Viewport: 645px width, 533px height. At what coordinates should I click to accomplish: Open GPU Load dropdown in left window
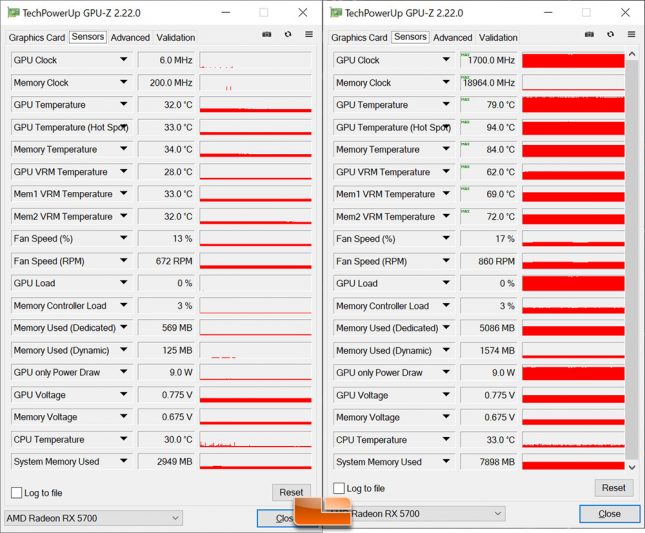(123, 283)
